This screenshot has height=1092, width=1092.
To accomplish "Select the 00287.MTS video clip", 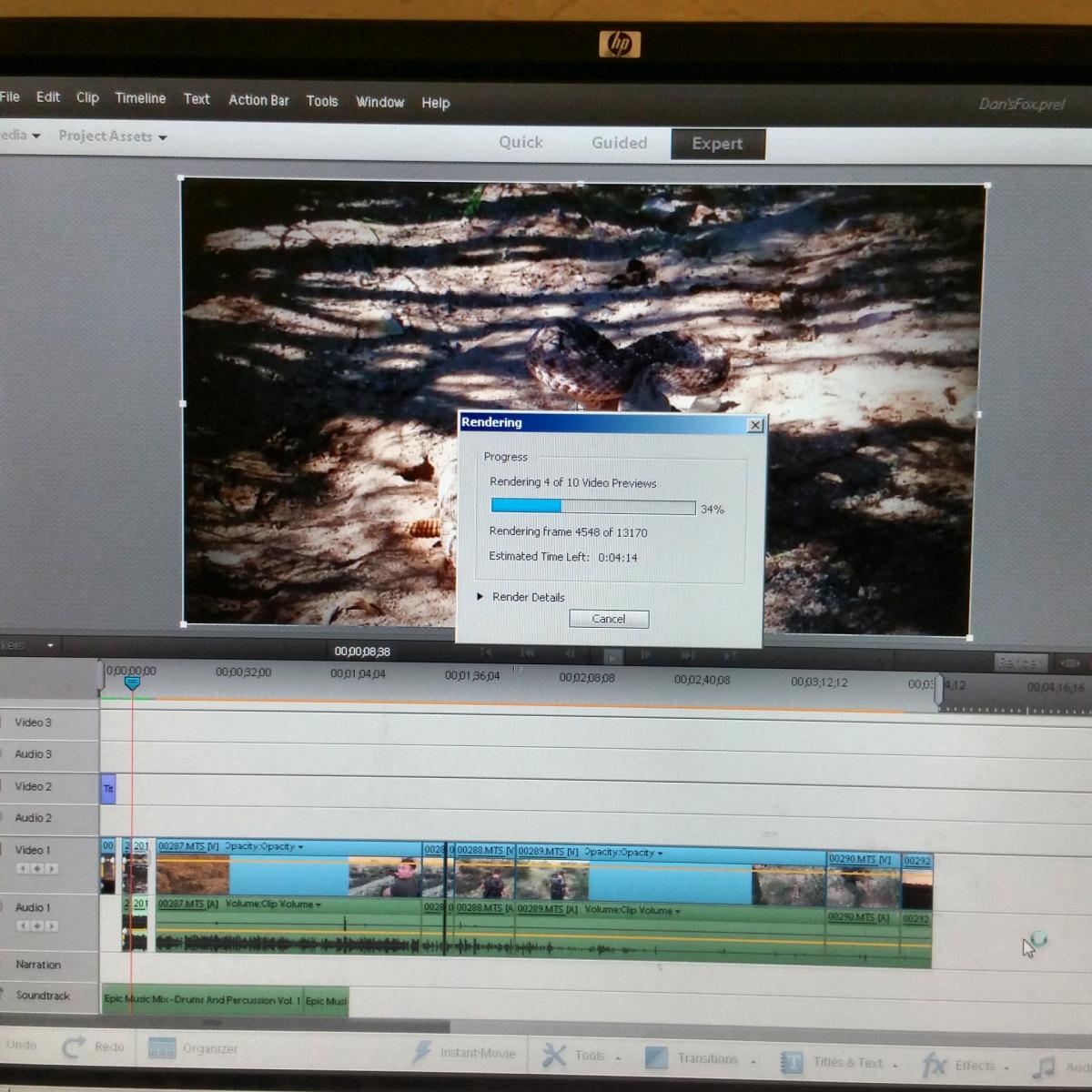I will (288, 867).
